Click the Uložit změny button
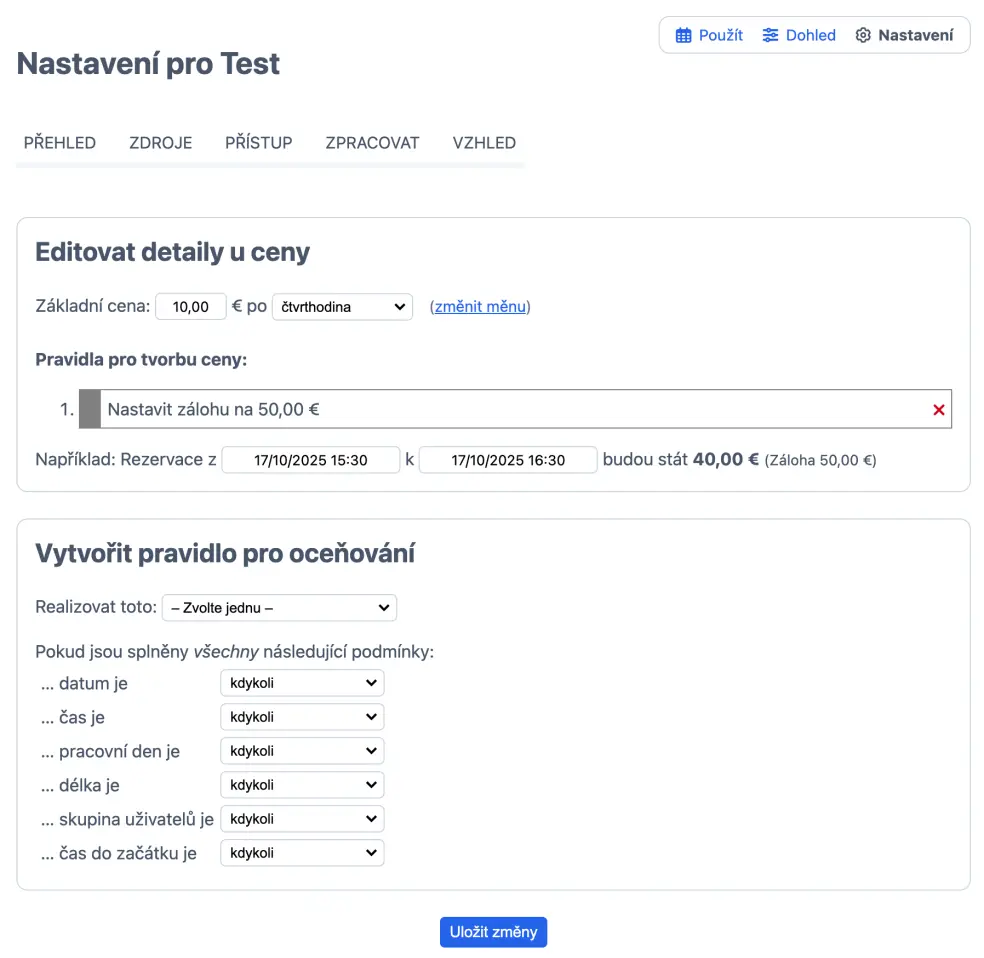Viewport: 984px width, 958px height. pyautogui.click(x=493, y=932)
